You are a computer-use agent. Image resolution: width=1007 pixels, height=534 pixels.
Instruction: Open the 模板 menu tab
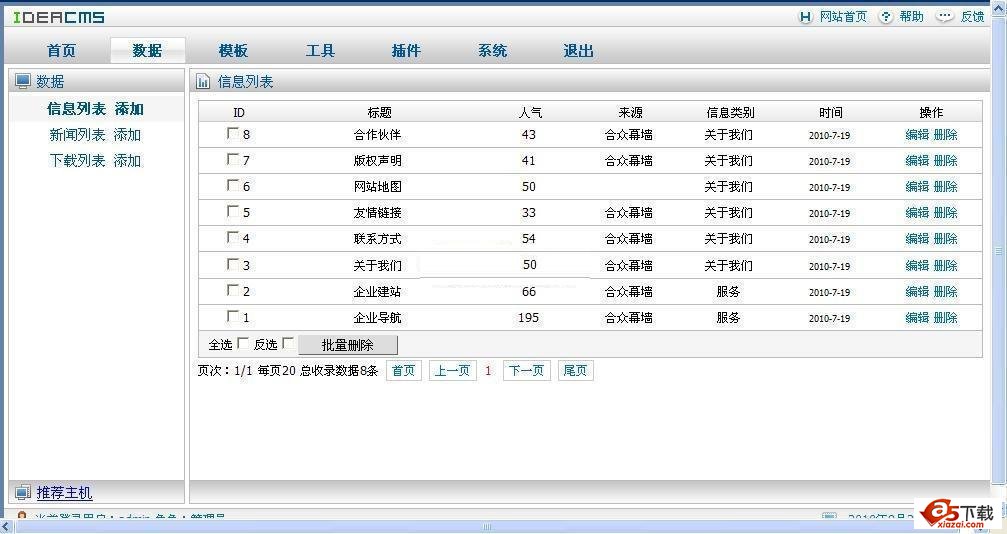(x=233, y=51)
